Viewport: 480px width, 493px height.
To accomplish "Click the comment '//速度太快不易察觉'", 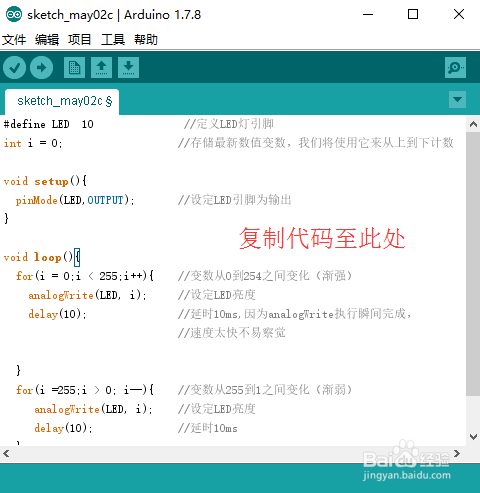I will coord(231,333).
